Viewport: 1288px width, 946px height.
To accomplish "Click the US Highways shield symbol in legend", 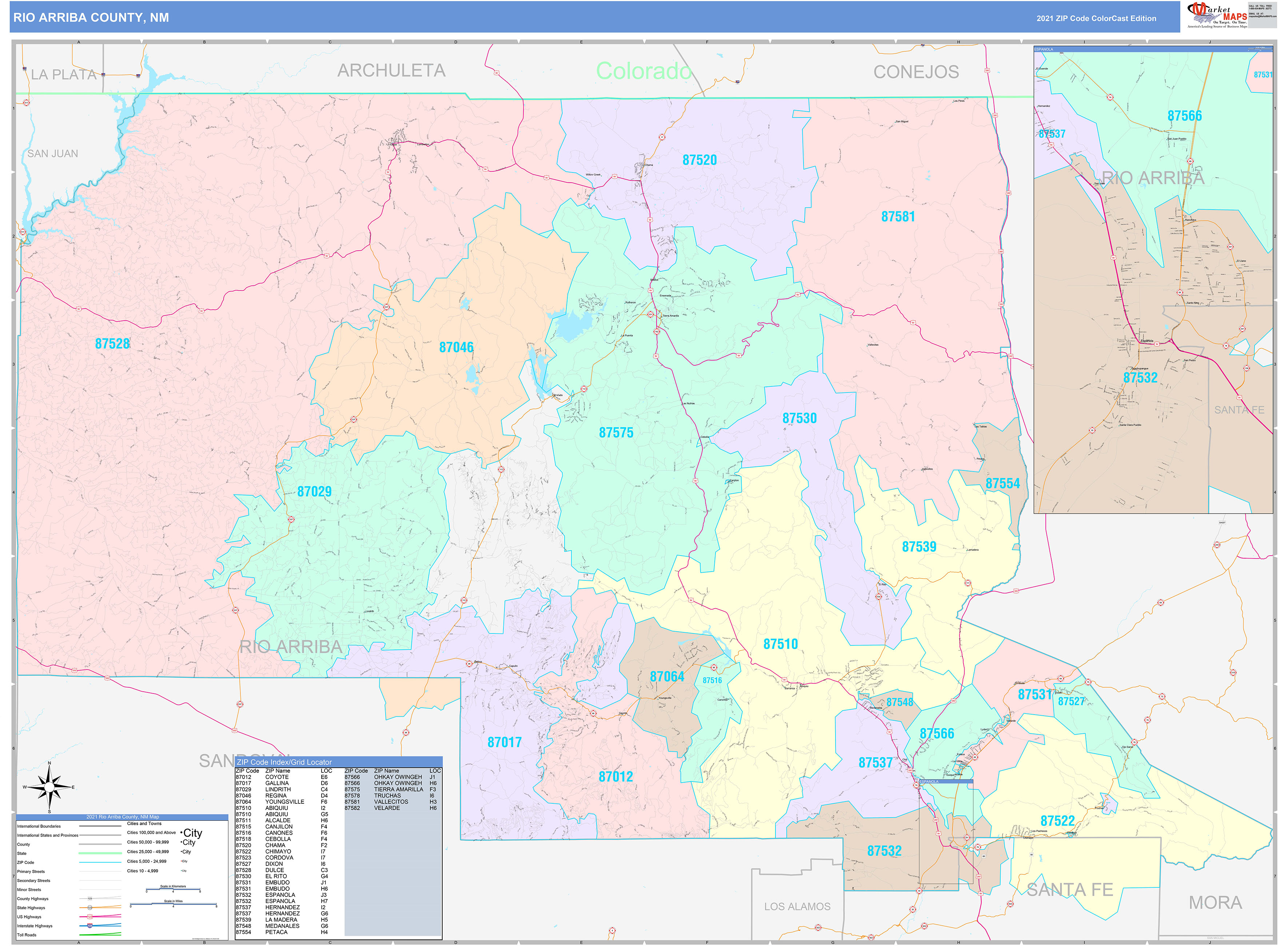I will [89, 917].
